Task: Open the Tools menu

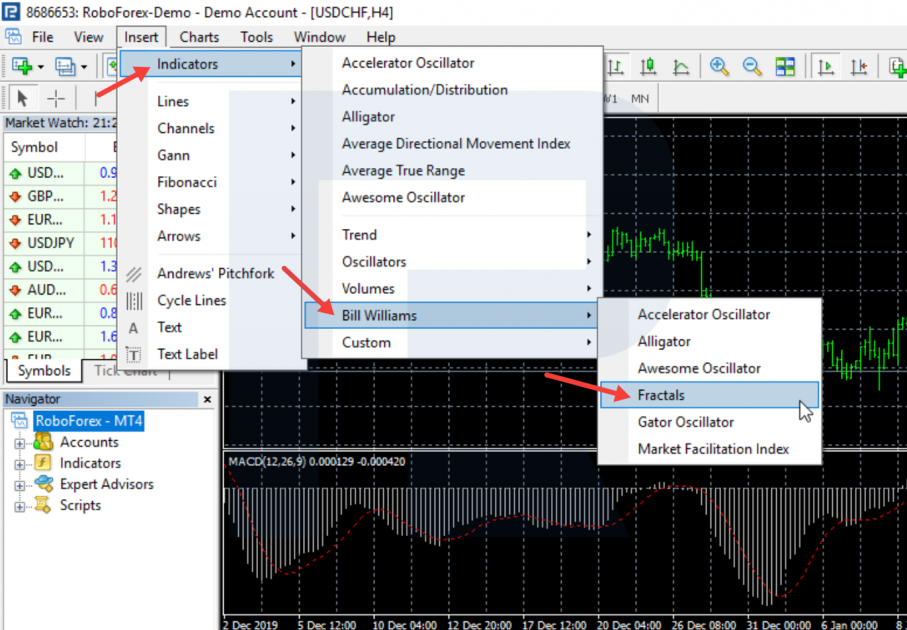Action: tap(257, 38)
